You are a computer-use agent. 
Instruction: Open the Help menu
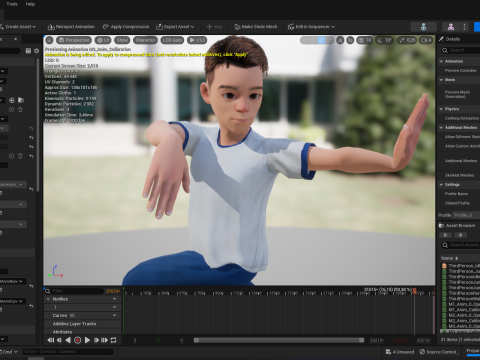[x=30, y=4]
